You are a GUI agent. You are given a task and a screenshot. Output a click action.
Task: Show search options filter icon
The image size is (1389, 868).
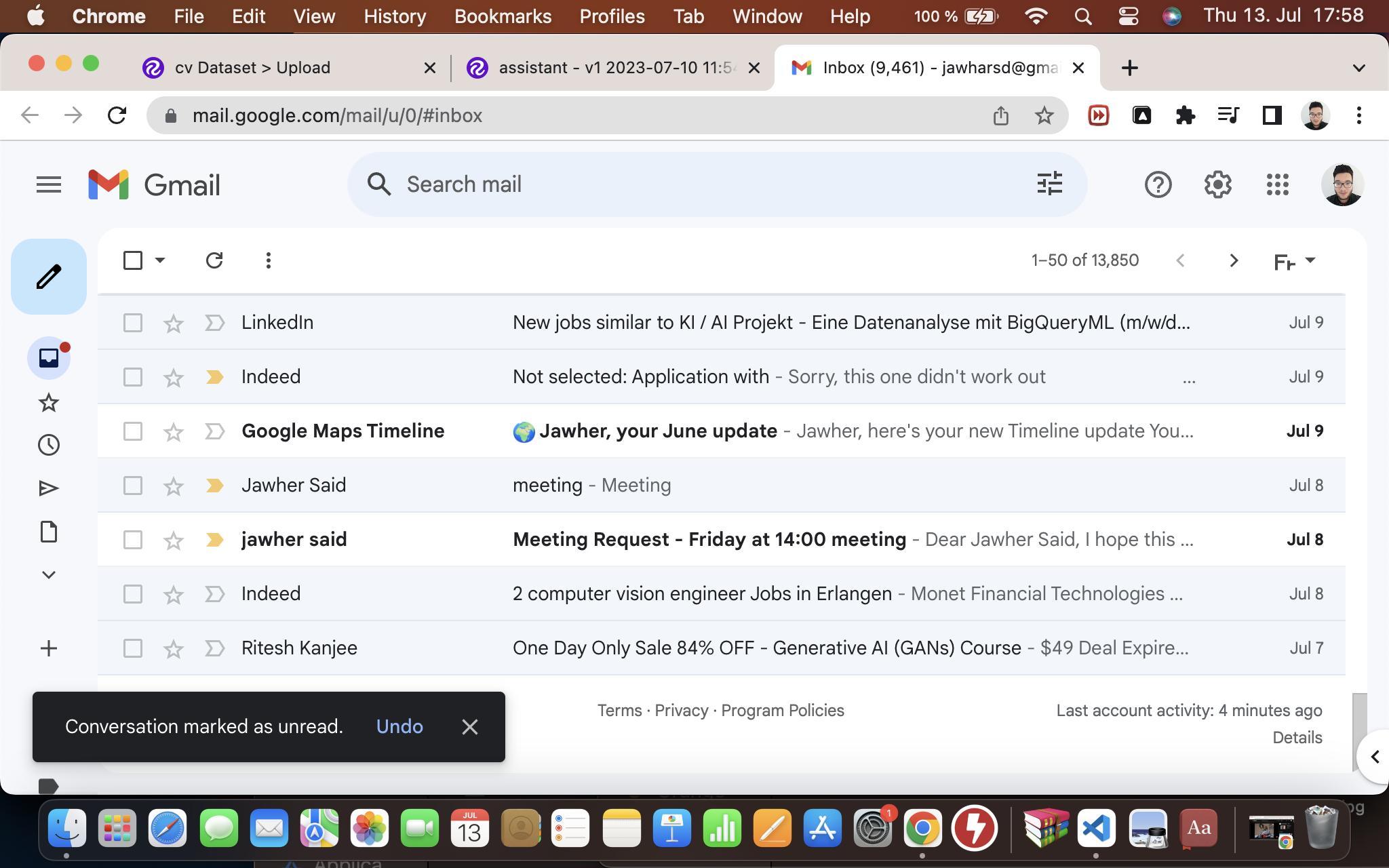pyautogui.click(x=1050, y=184)
